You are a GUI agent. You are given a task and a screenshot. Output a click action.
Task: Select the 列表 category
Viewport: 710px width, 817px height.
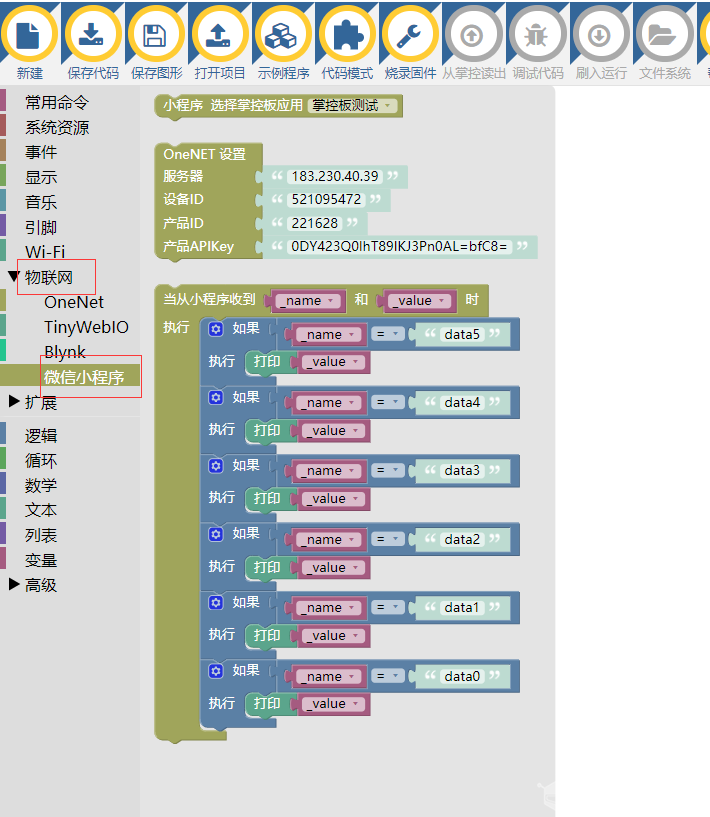tap(41, 535)
